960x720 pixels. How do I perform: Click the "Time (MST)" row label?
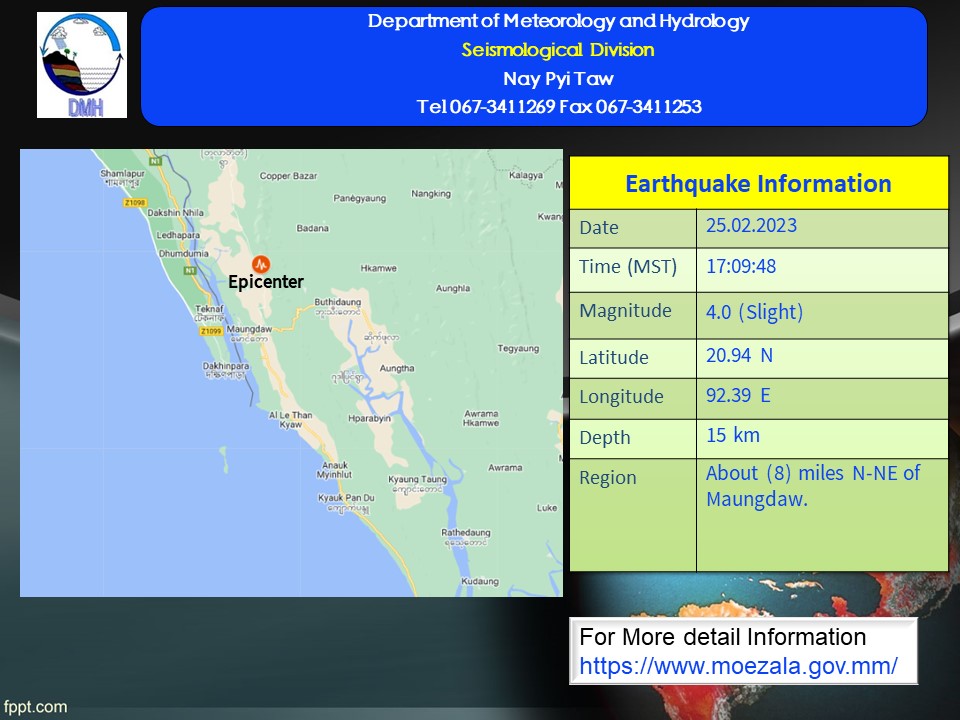pos(628,267)
